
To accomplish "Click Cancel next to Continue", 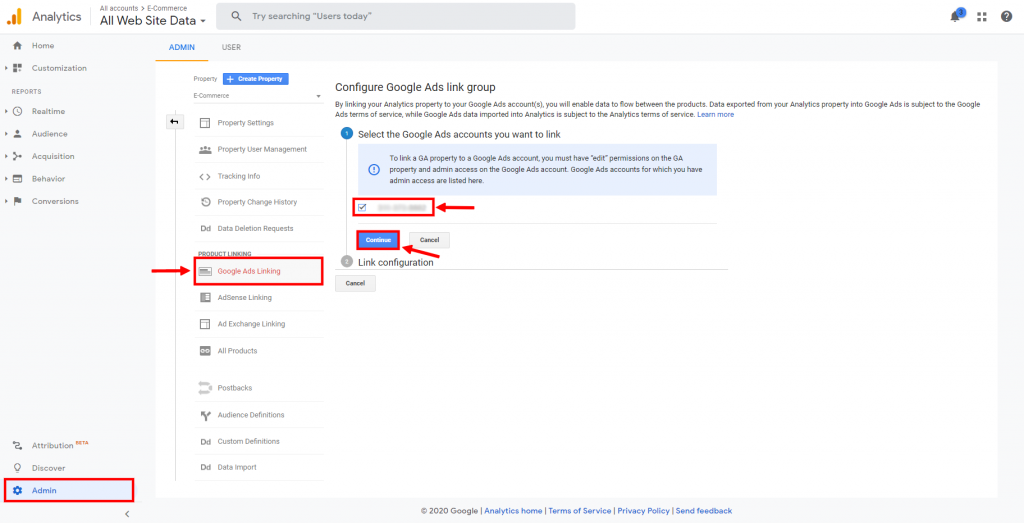I will 429,240.
